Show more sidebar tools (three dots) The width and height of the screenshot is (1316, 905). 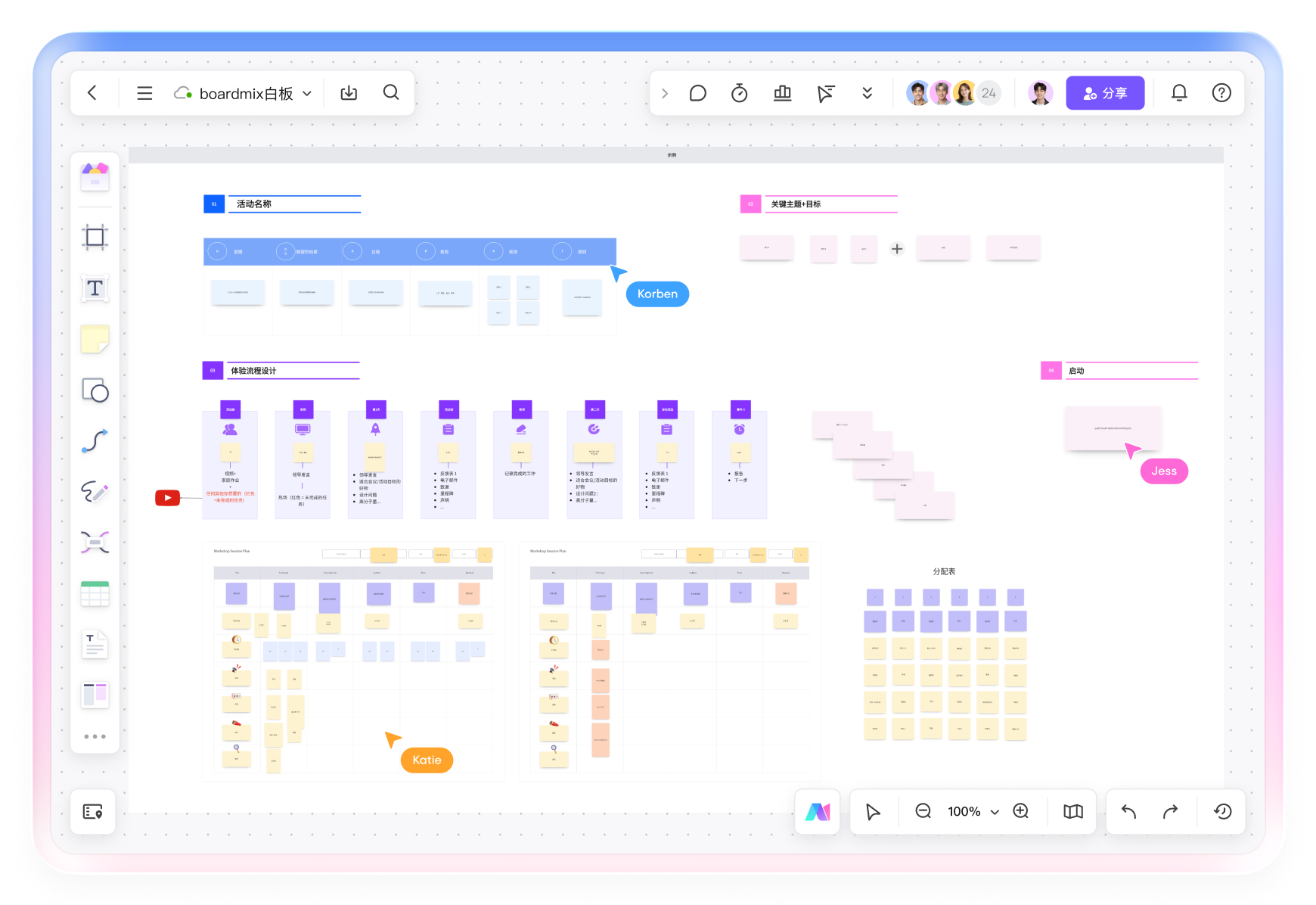(x=95, y=736)
